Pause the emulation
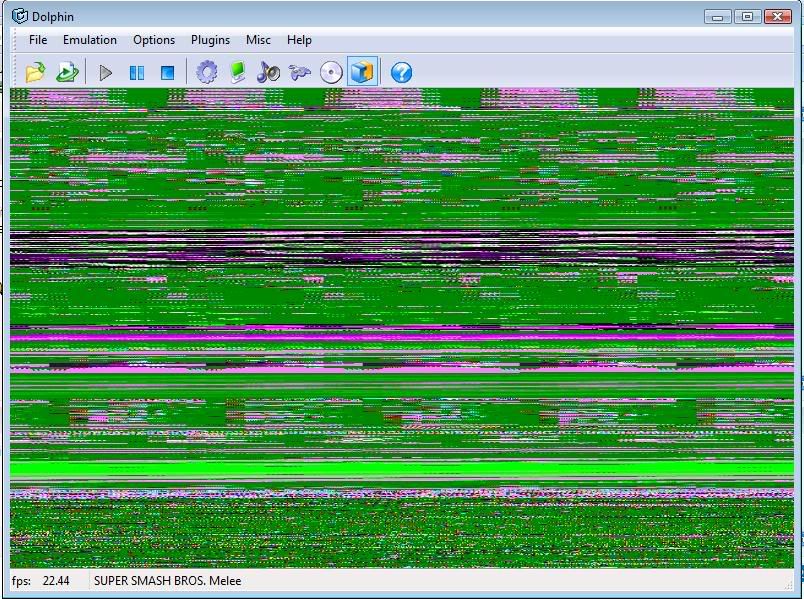Image resolution: width=804 pixels, height=599 pixels. (137, 73)
